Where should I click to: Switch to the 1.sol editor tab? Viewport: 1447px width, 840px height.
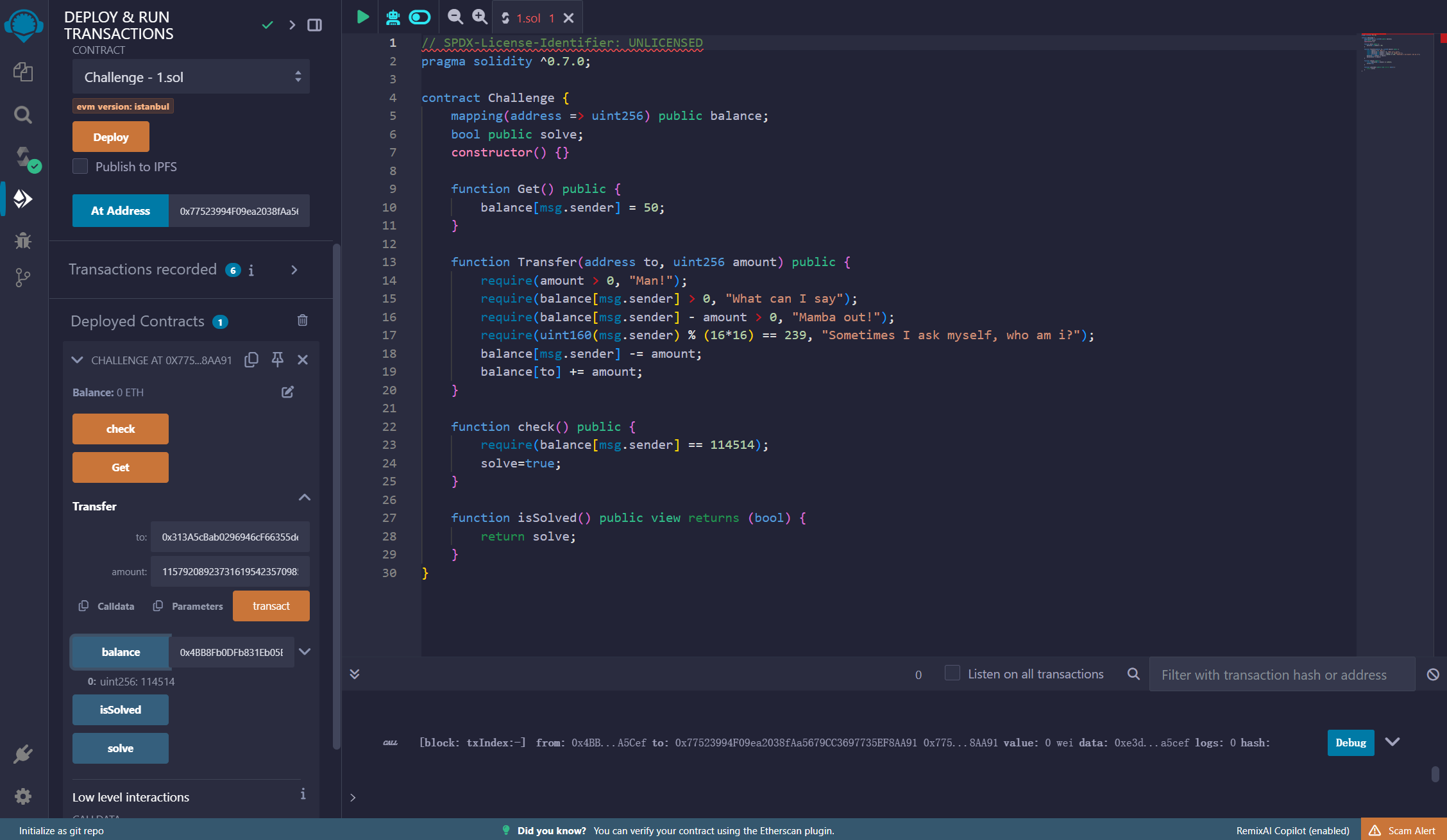pyautogui.click(x=529, y=18)
